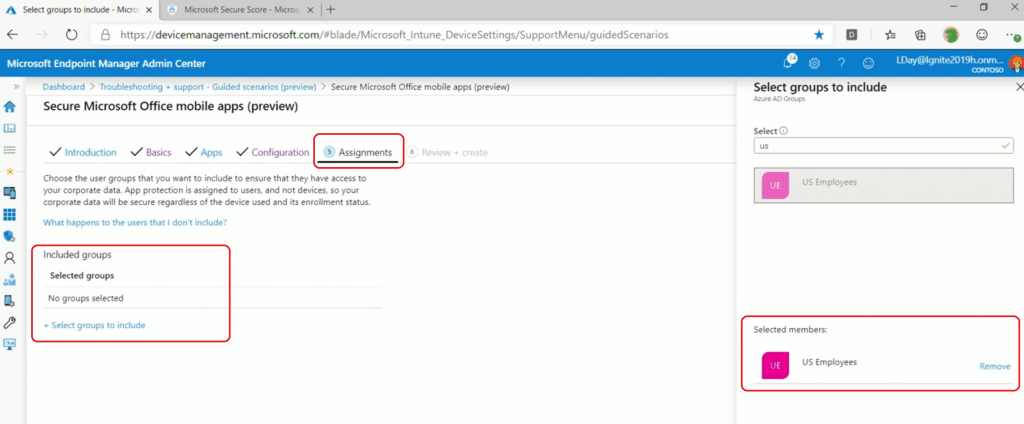Expand the left sidebar with double chevron
This screenshot has width=1024, height=424.
coord(16,86)
